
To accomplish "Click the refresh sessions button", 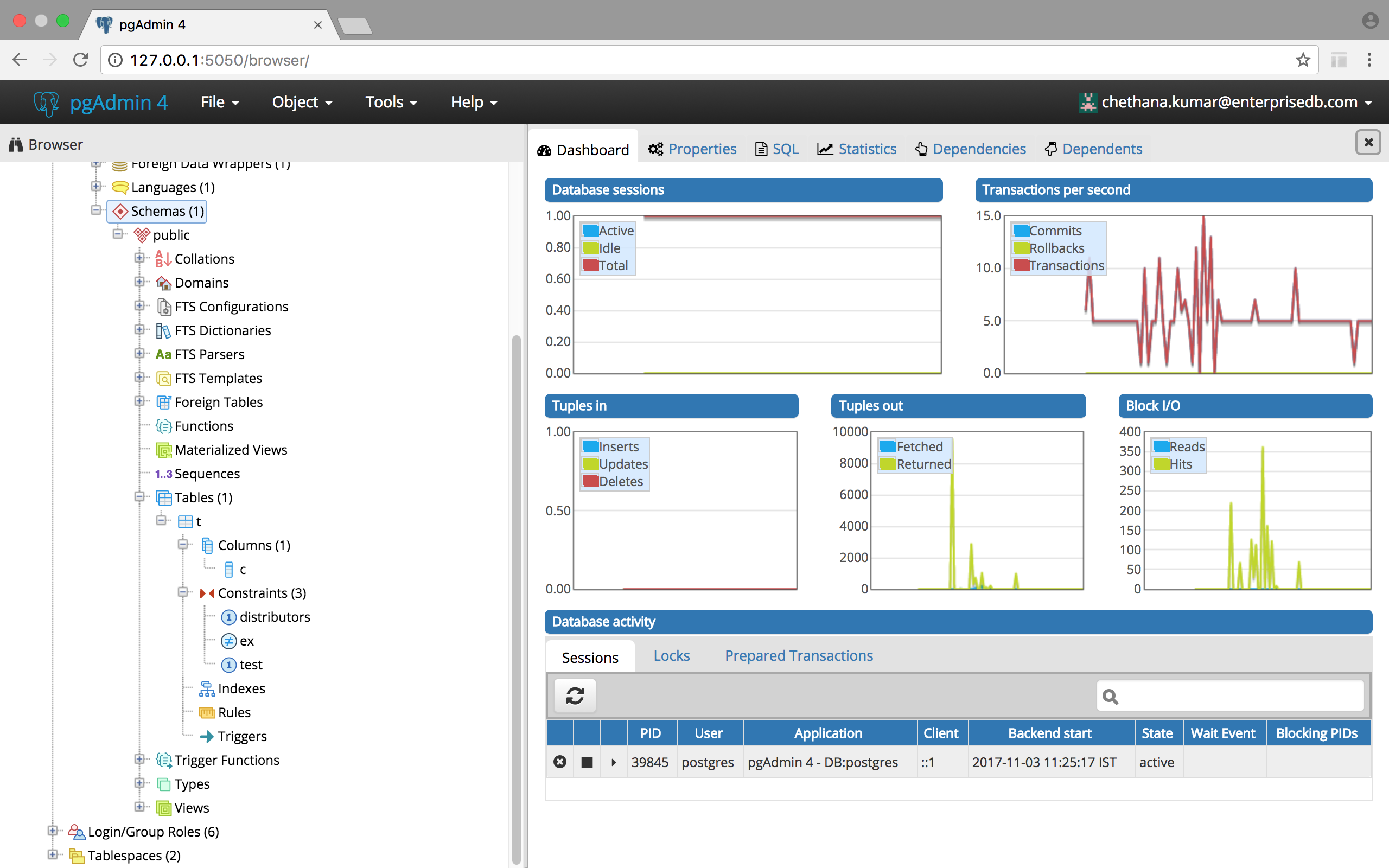I will [575, 696].
